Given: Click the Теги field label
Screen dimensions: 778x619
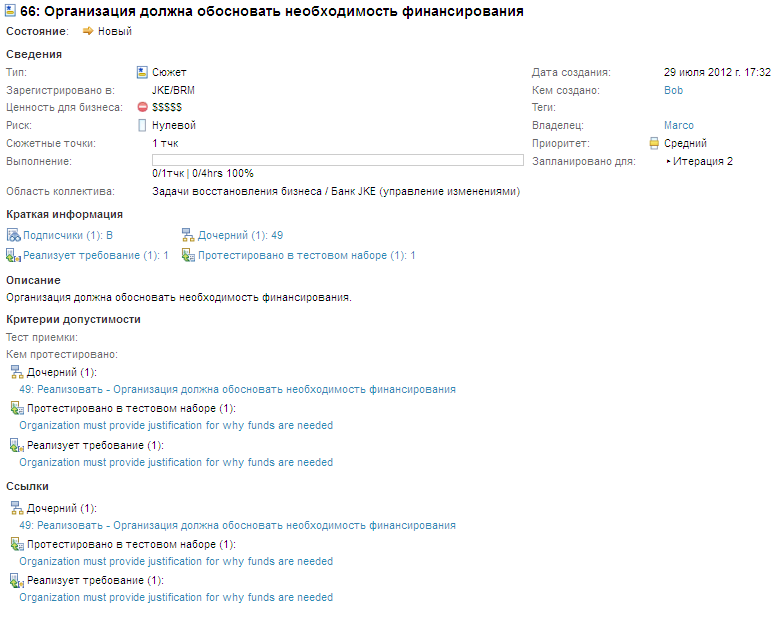Looking at the screenshot, I should click(x=544, y=107).
